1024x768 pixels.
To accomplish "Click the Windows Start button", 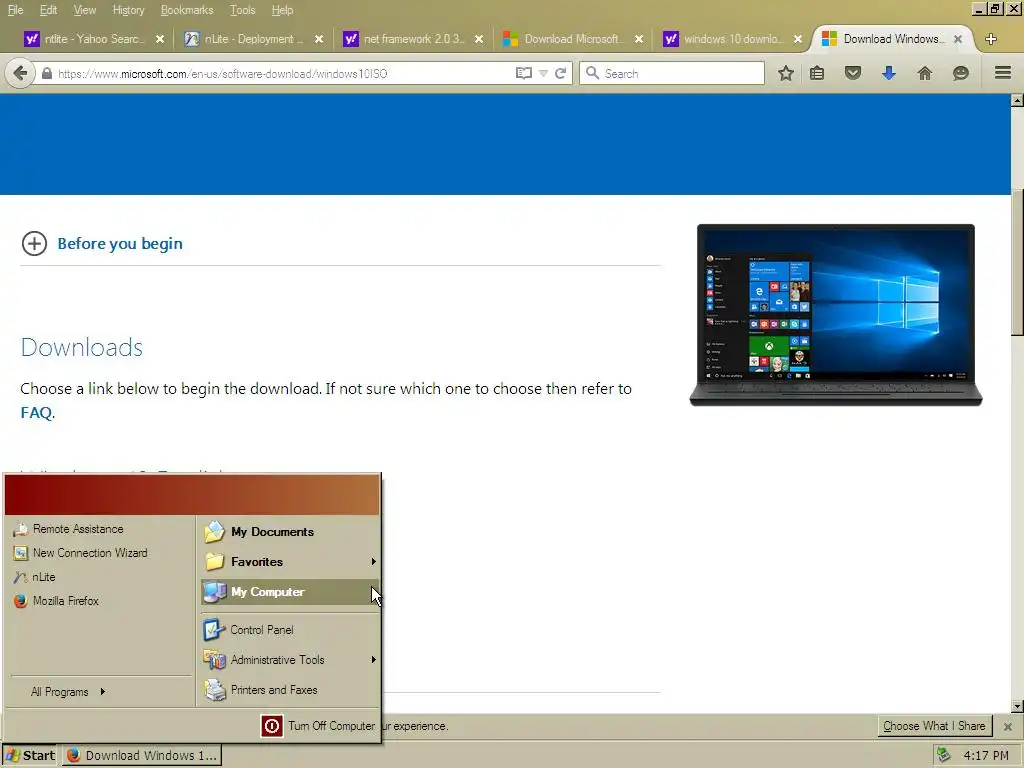I will (x=30, y=756).
